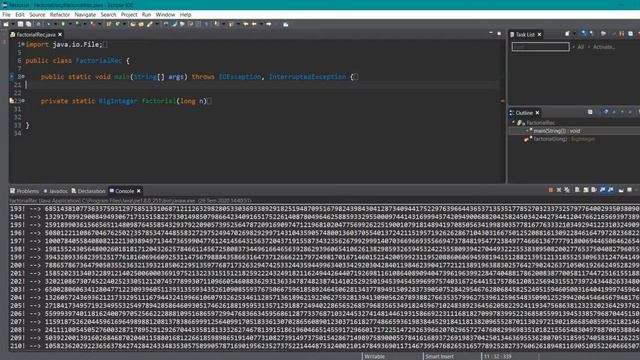Click console output line 200
The height and width of the screenshot is (360, 640).
(x=324, y=265)
